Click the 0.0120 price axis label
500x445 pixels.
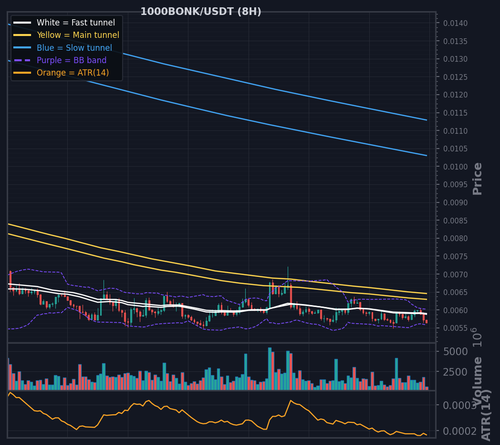[x=455, y=95]
